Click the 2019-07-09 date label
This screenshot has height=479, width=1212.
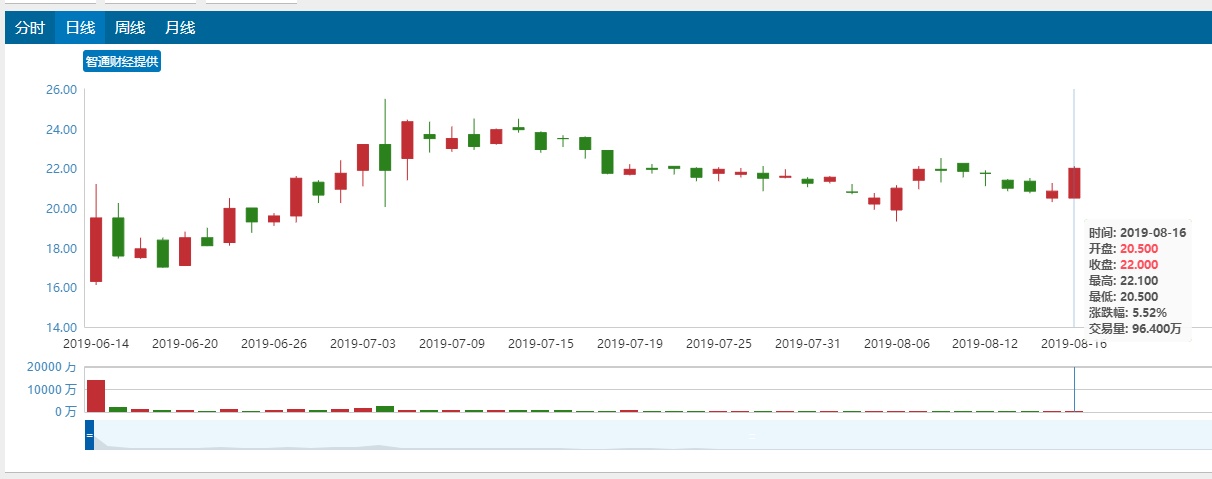pyautogui.click(x=452, y=343)
